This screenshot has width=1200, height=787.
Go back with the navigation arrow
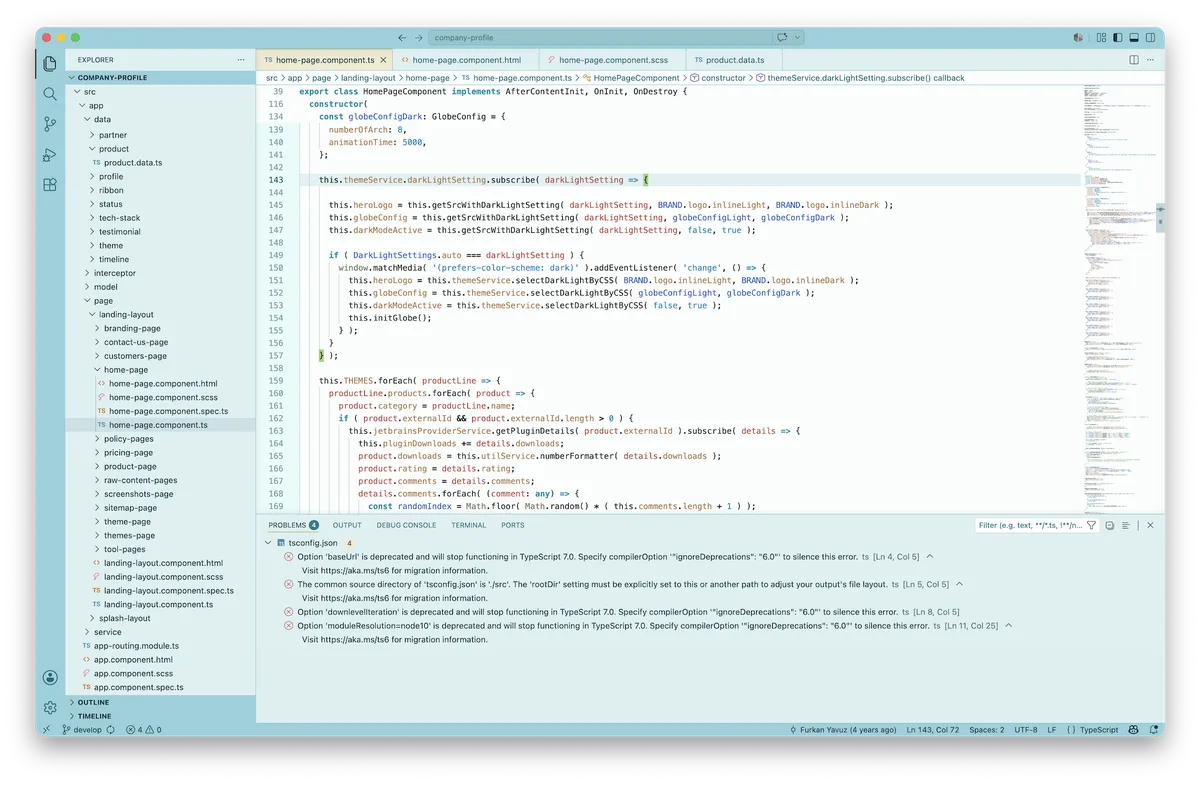tap(402, 38)
